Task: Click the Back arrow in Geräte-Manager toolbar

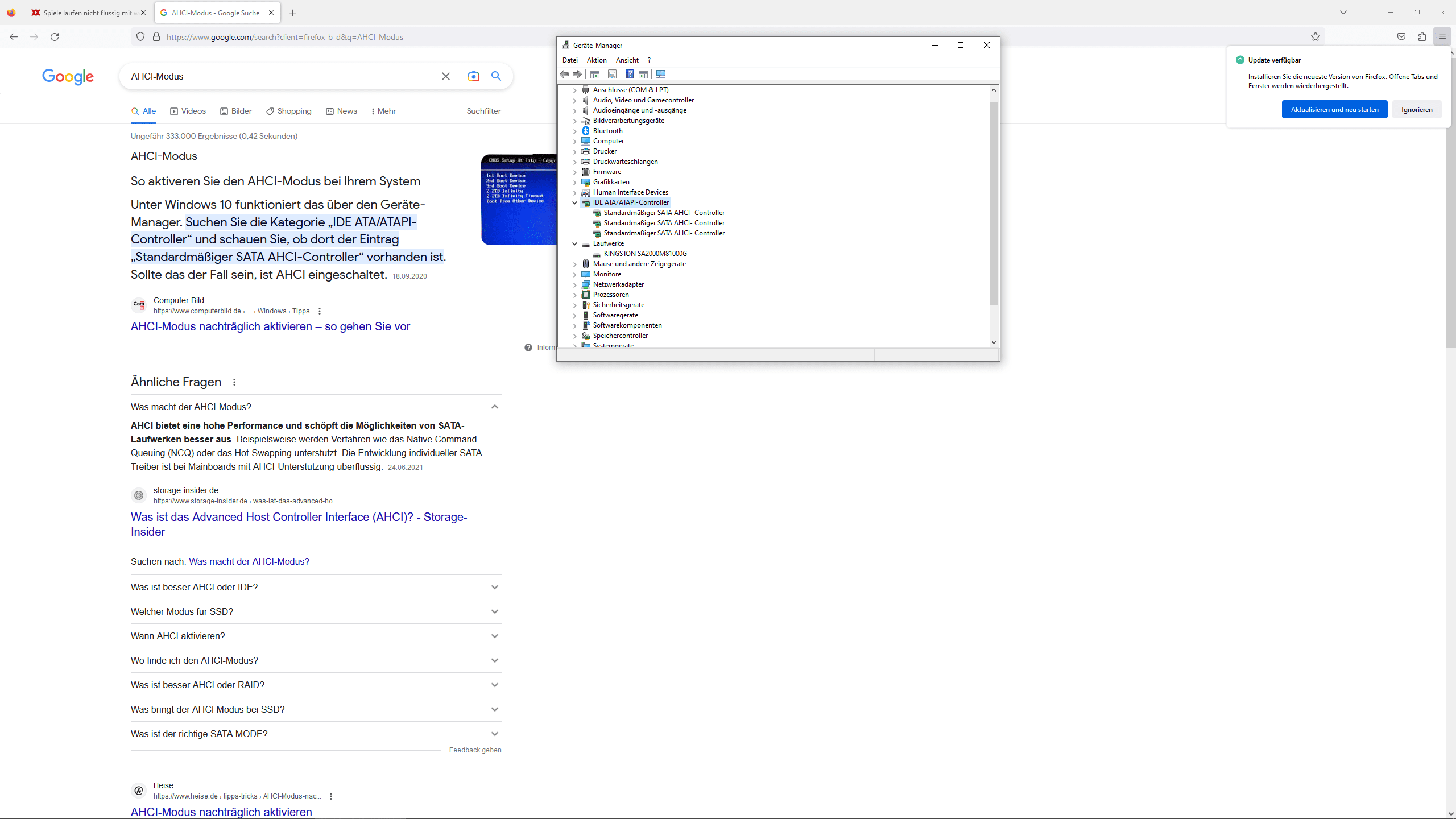Action: click(x=564, y=75)
